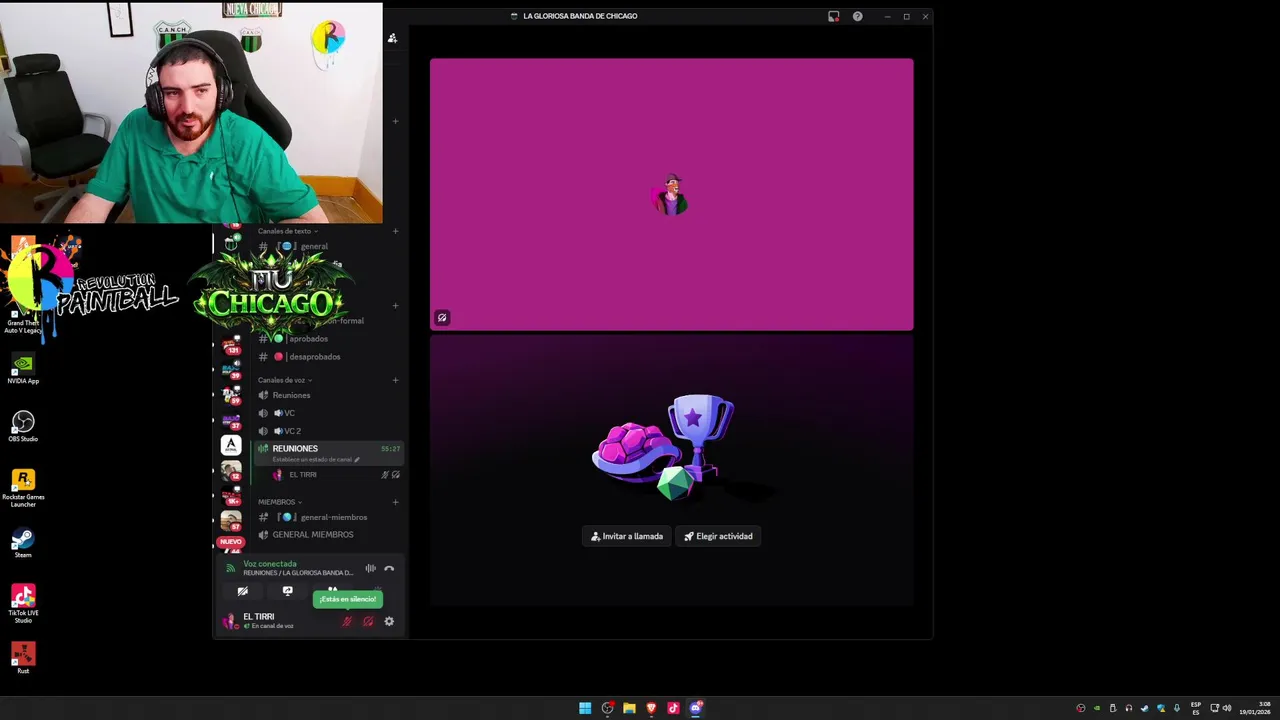Click the NUEVO unread mentions pill
This screenshot has width=1280, height=720.
coord(231,541)
